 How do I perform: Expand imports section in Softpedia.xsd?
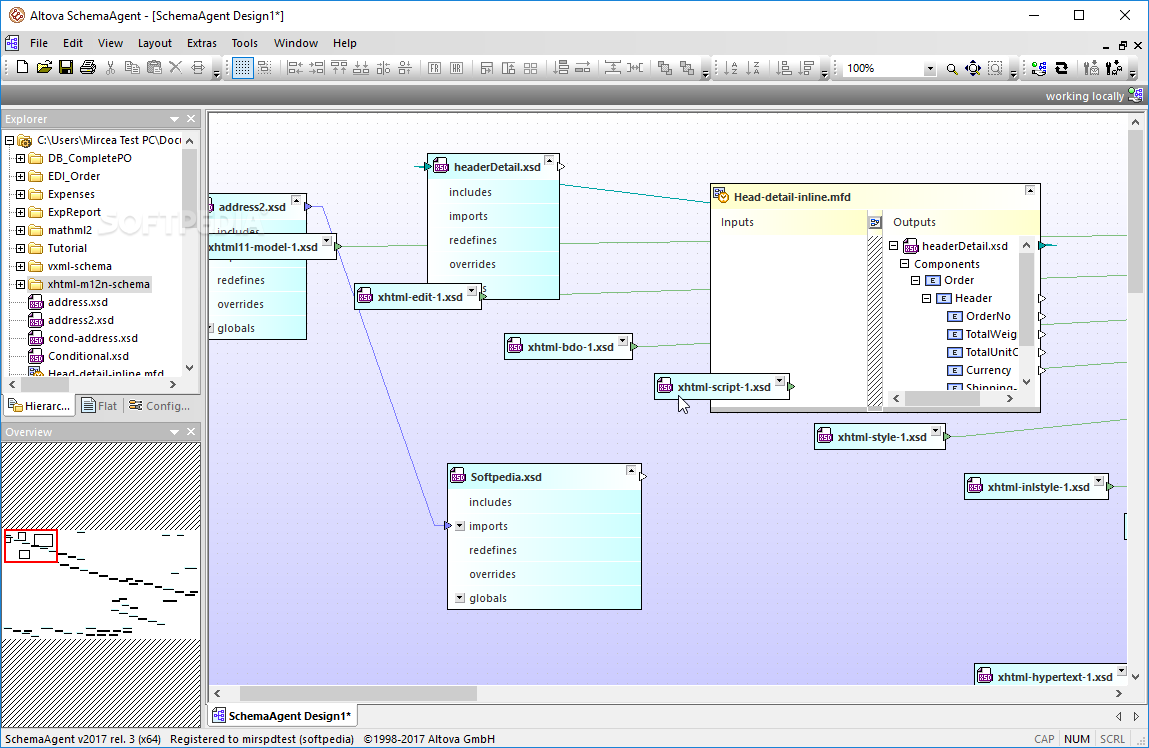click(459, 526)
